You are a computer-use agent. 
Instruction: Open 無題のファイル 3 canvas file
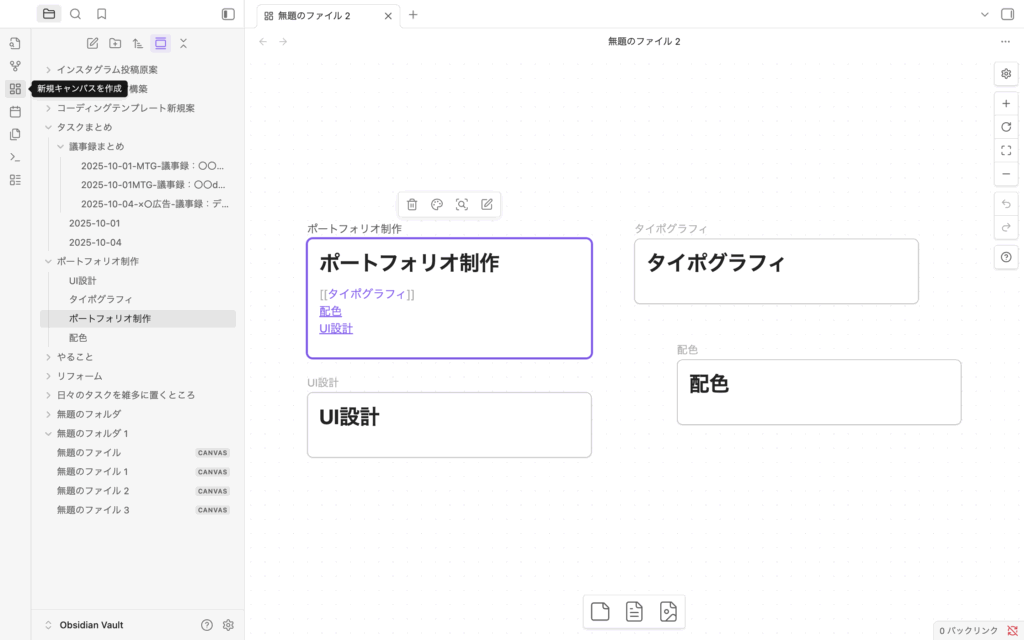pos(93,510)
